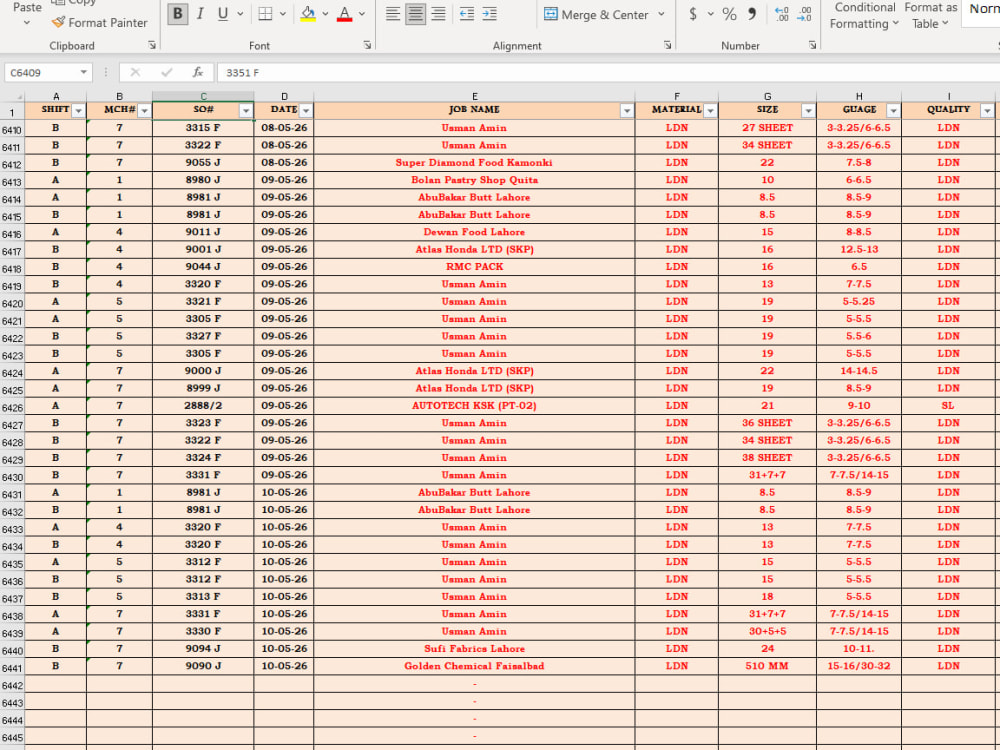Open SO# column filter dropdown
Viewport: 1000px width, 750px height.
coord(246,111)
